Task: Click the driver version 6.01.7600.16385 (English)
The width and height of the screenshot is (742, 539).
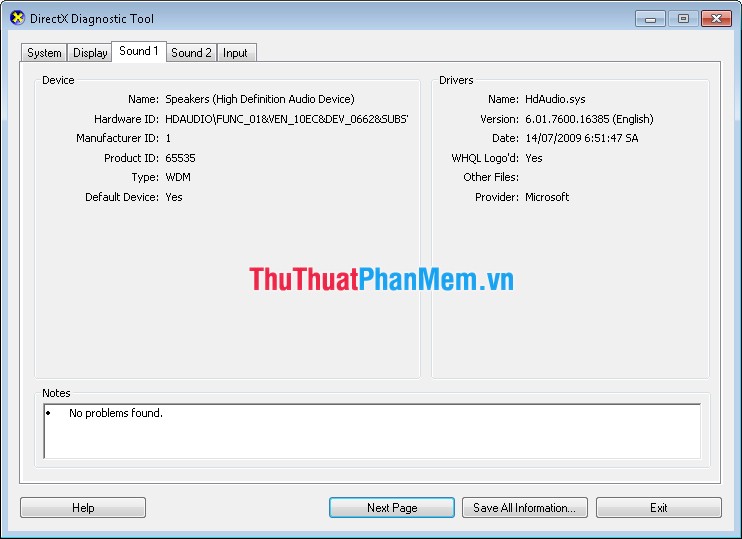Action: pyautogui.click(x=589, y=119)
